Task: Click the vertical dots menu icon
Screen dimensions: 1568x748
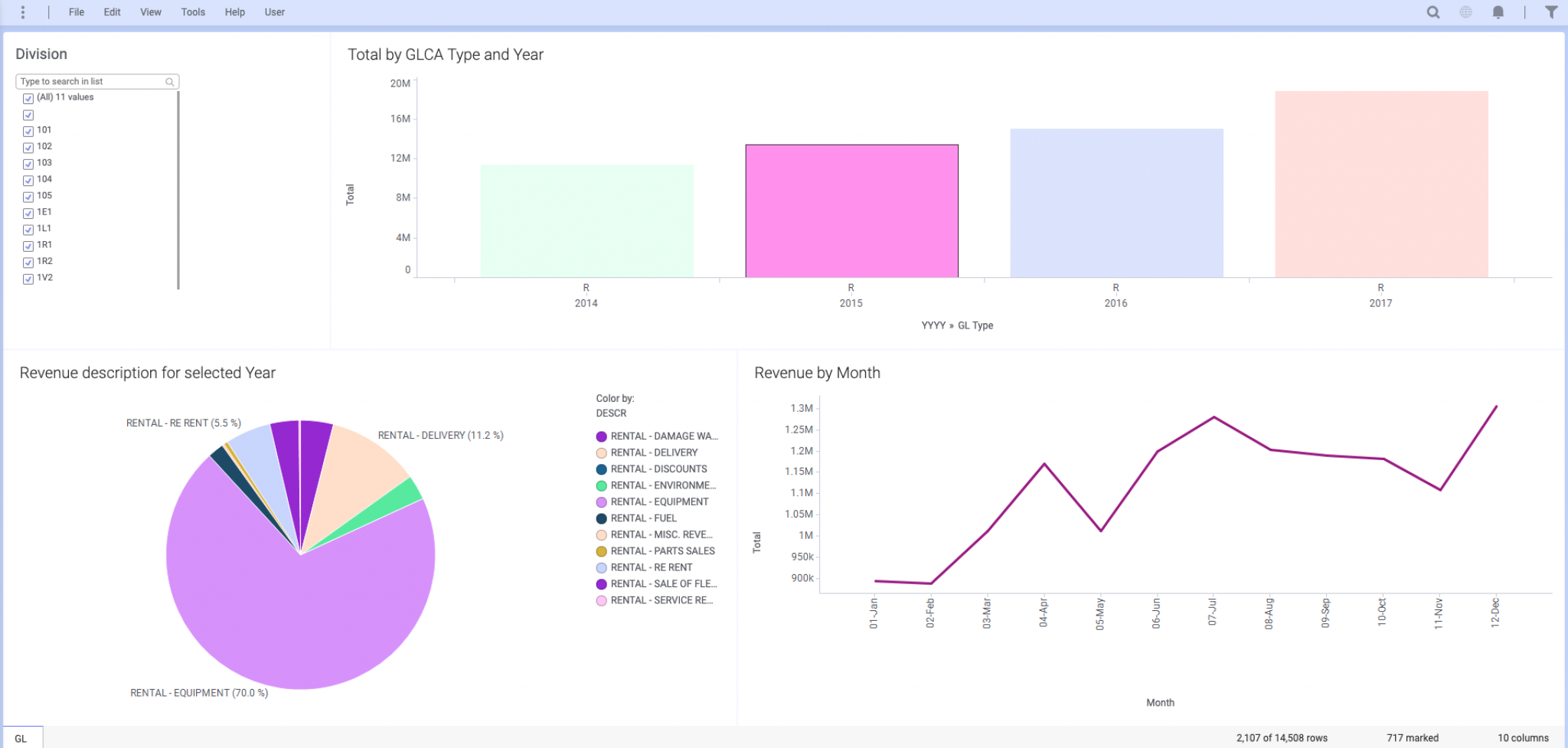Action: pos(22,11)
